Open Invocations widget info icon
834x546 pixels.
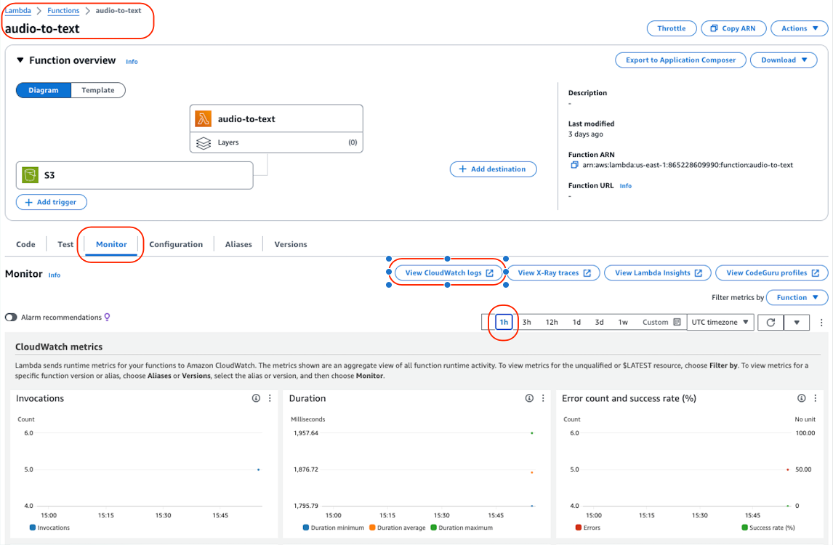pos(256,398)
